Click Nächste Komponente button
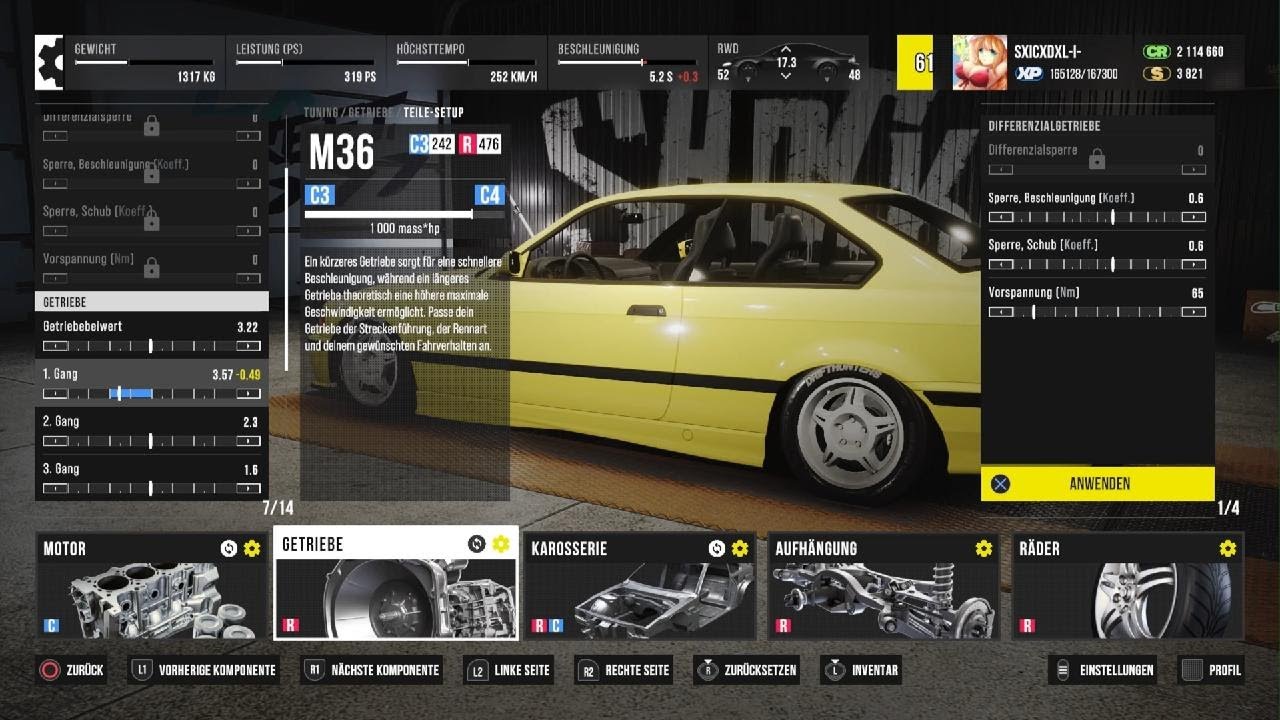 pyautogui.click(x=372, y=670)
